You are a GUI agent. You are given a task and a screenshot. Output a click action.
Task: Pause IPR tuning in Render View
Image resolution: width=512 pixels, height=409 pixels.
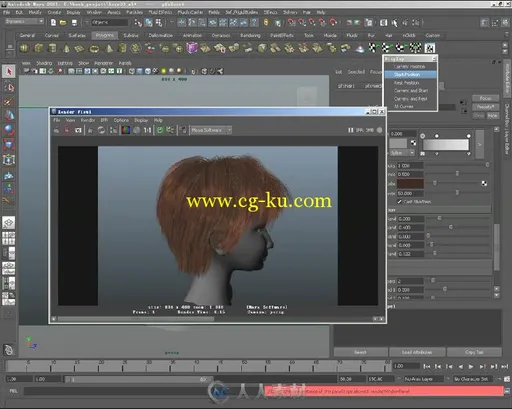click(350, 130)
